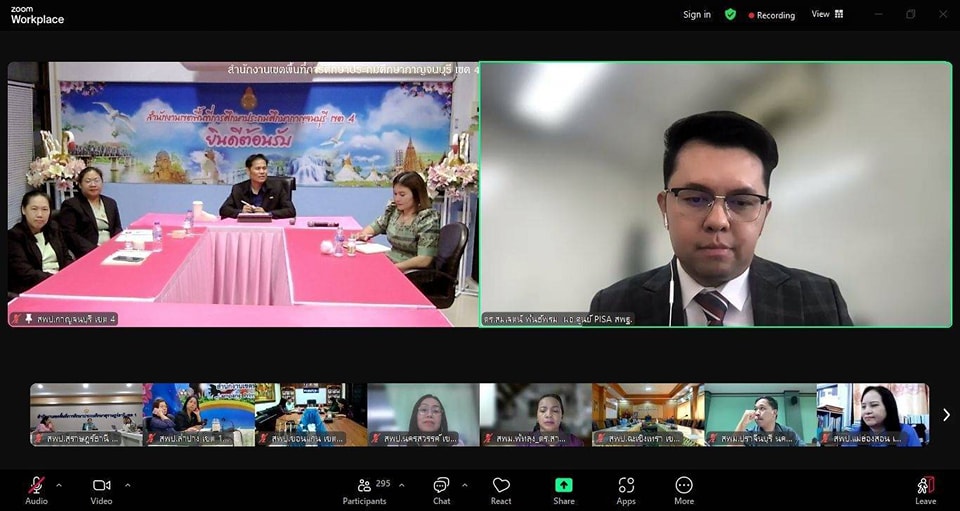Click the Sign in link
Image resolution: width=960 pixels, height=511 pixels.
click(x=697, y=15)
